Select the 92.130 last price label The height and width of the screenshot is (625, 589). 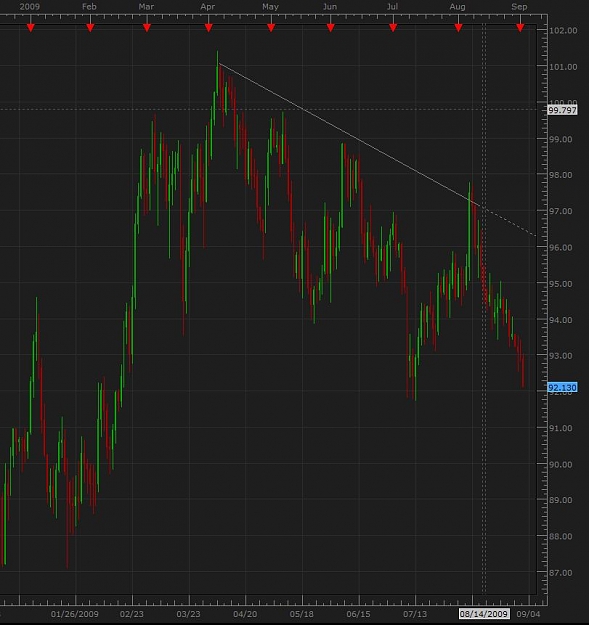pos(562,387)
